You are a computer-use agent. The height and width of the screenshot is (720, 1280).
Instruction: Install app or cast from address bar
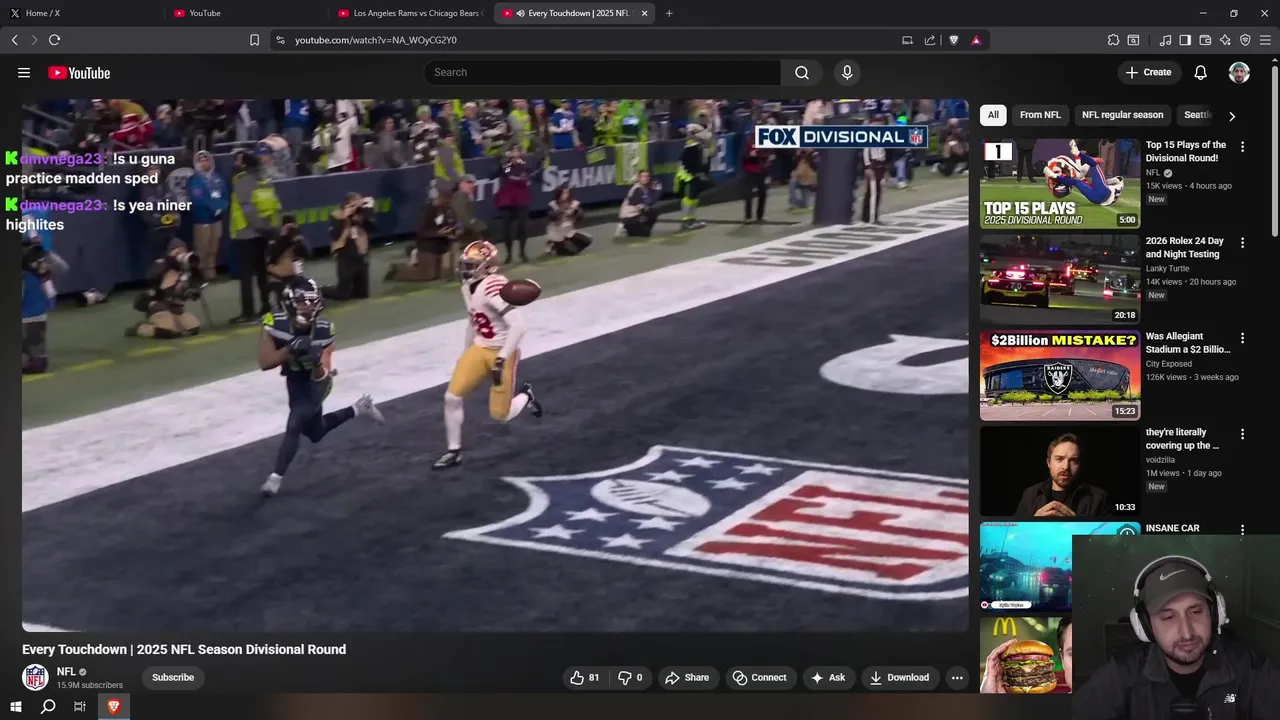tap(907, 40)
